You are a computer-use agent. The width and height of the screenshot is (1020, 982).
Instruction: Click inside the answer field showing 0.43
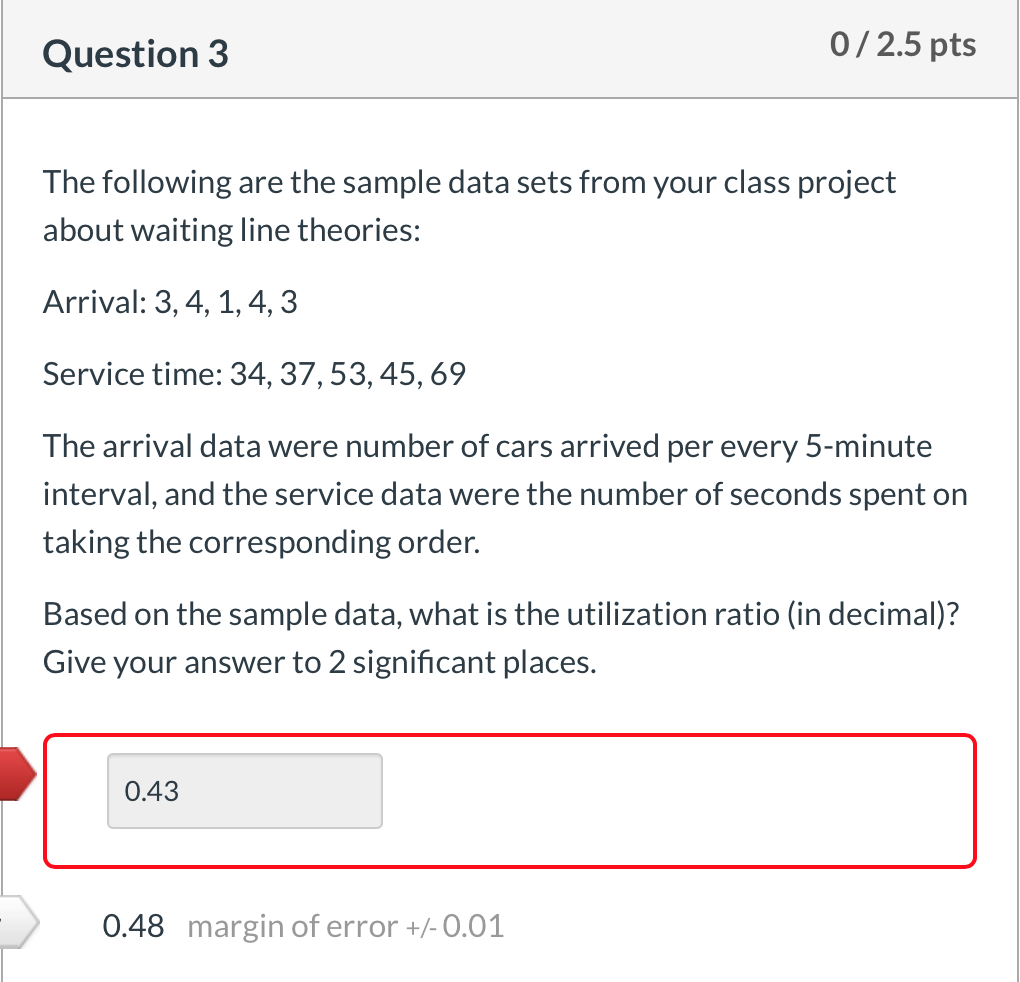click(x=244, y=790)
